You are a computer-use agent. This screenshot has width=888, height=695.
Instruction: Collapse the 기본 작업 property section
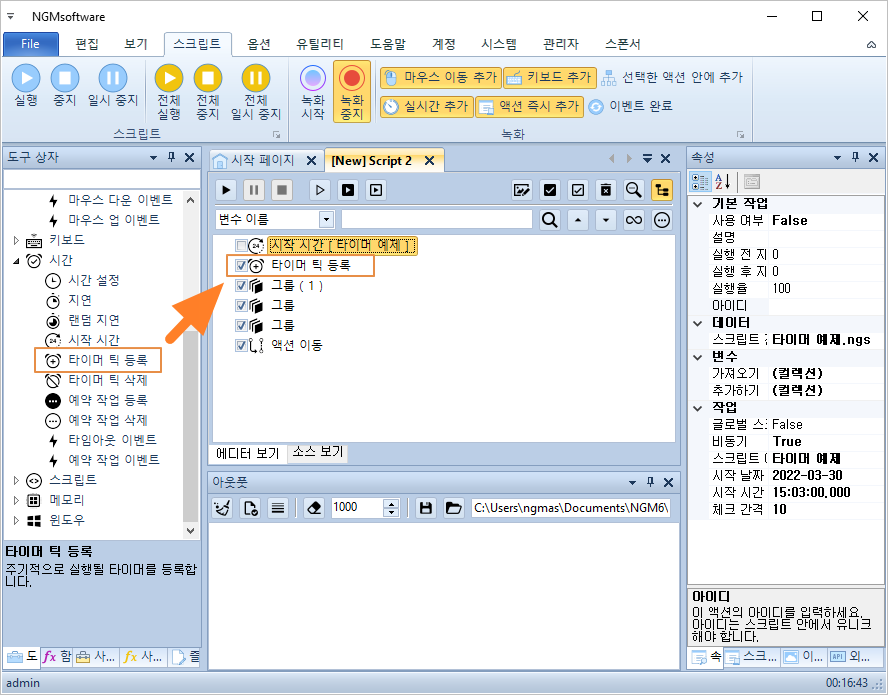coord(698,204)
